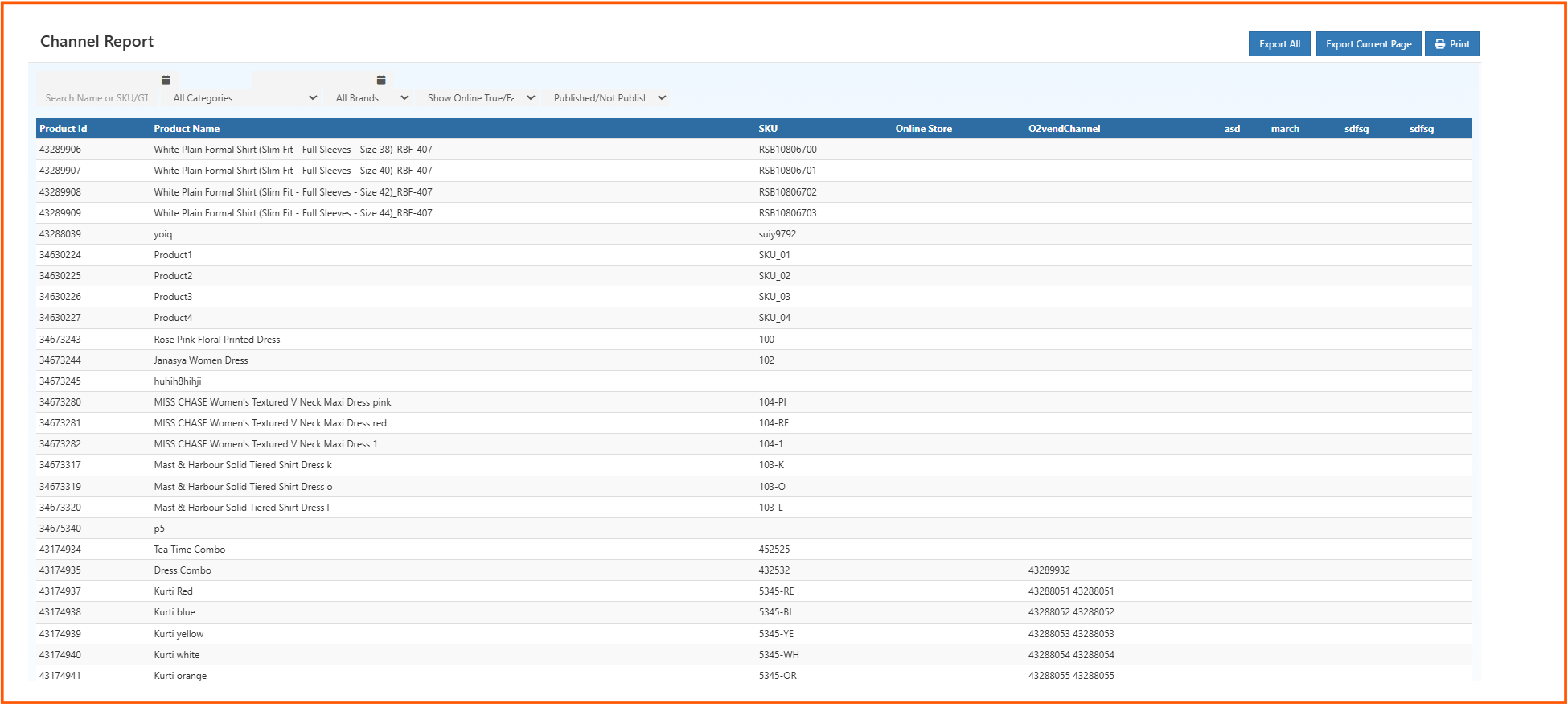This screenshot has width=1568, height=704.
Task: Focus the Search Name or SKU field
Action: pos(96,98)
